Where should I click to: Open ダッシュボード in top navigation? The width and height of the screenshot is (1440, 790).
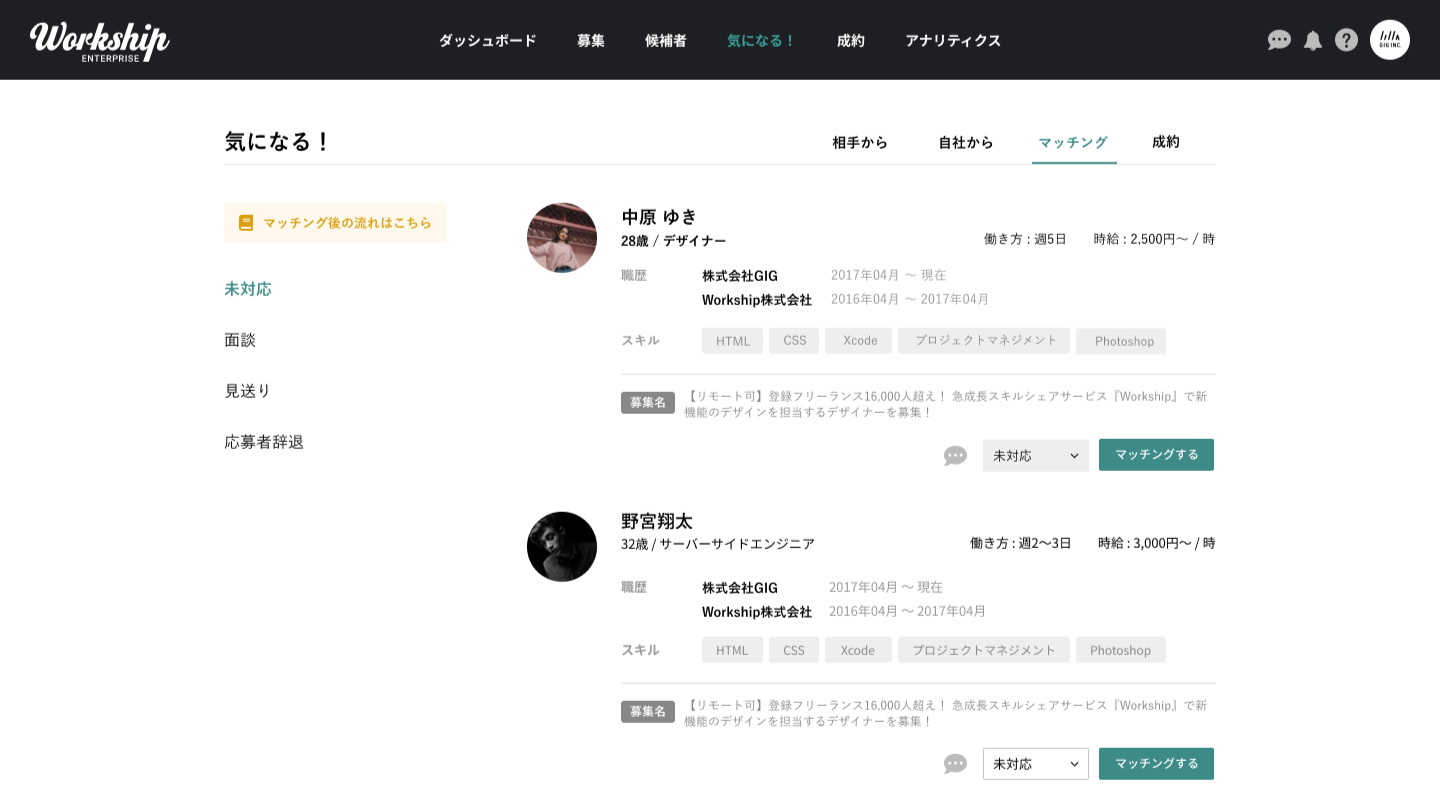tap(487, 41)
